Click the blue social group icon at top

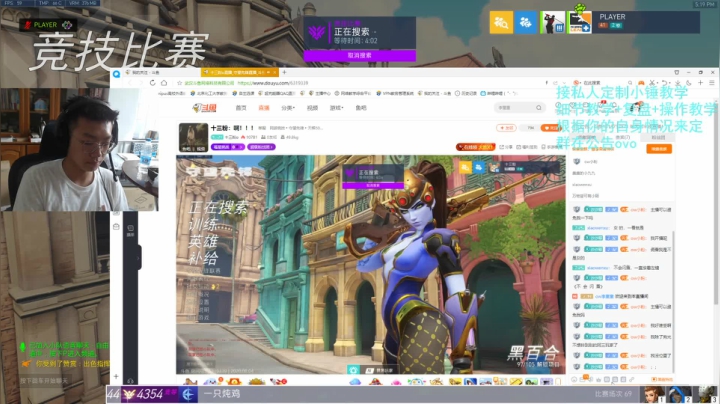(526, 22)
